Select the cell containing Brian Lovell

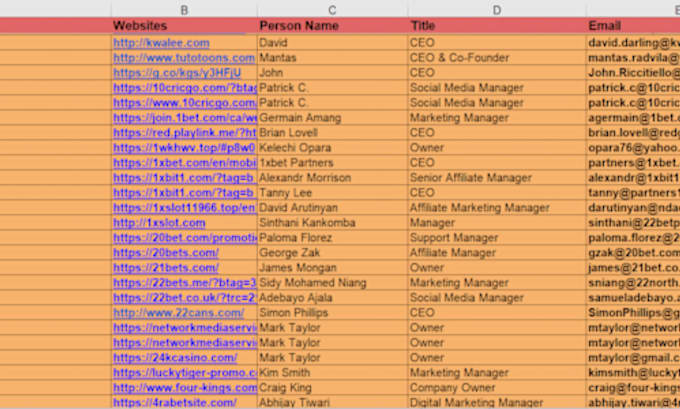pos(332,132)
